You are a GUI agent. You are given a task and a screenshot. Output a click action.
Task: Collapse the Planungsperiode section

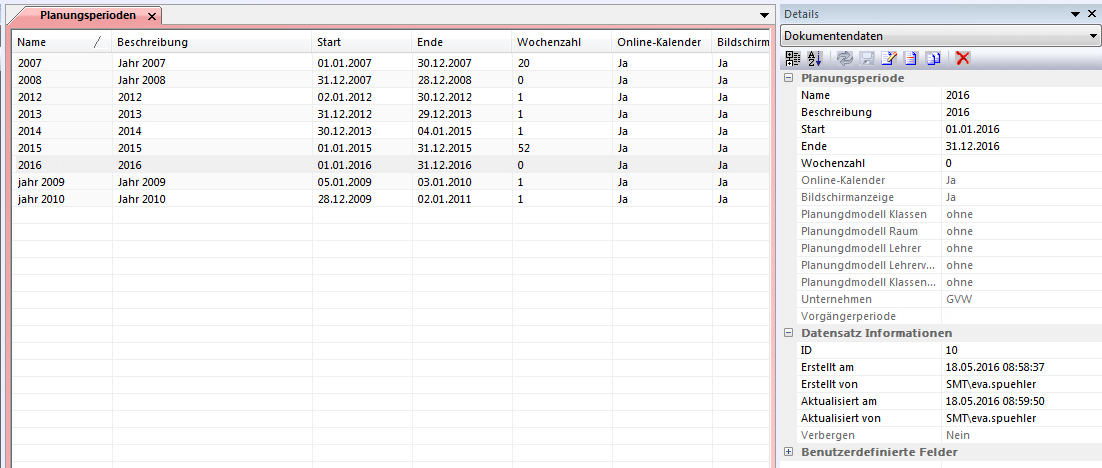pyautogui.click(x=789, y=78)
